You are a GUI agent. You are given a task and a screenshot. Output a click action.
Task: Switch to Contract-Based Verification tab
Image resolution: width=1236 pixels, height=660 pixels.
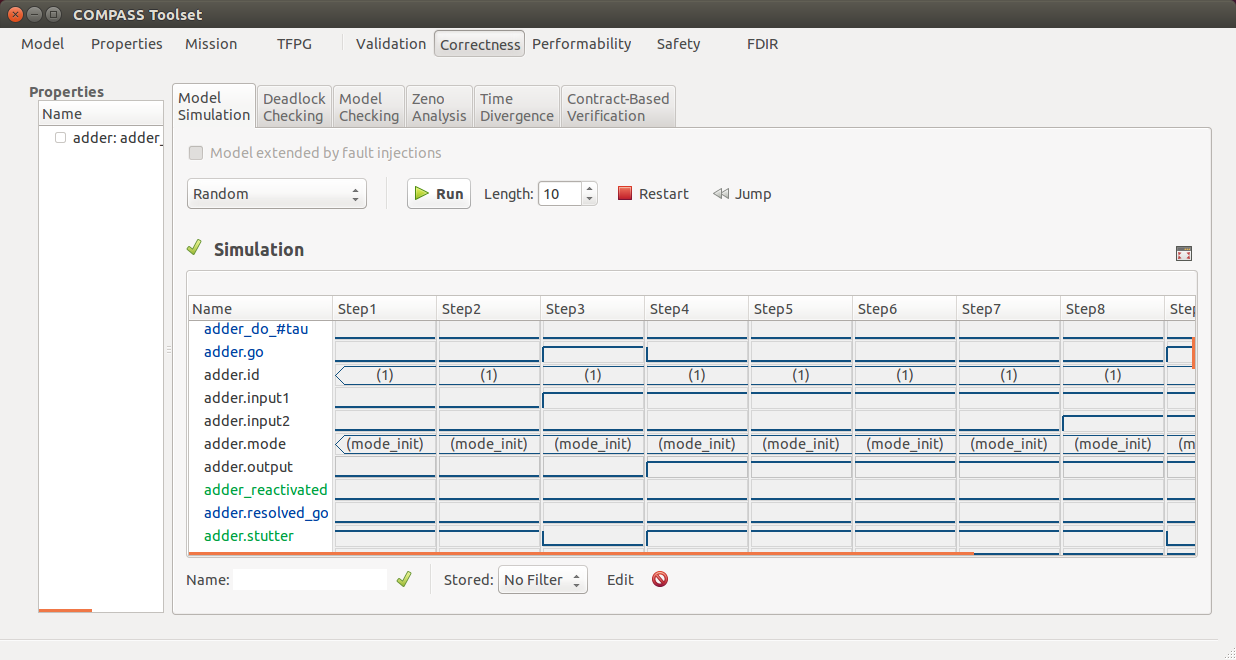619,107
